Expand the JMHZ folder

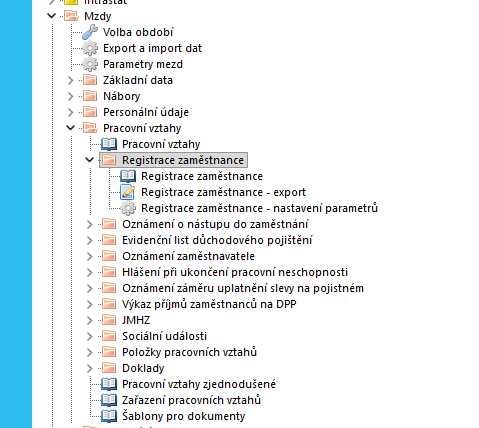coord(89,320)
